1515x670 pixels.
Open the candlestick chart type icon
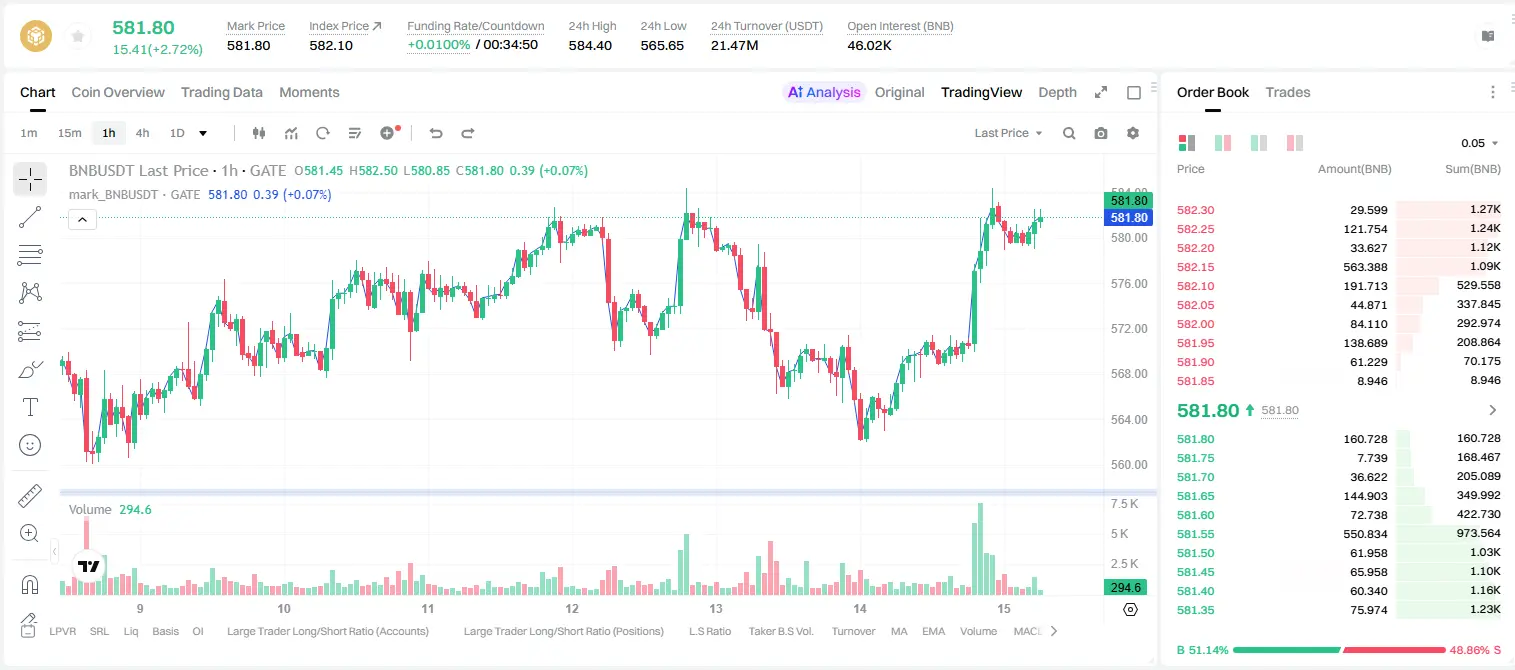(x=260, y=133)
